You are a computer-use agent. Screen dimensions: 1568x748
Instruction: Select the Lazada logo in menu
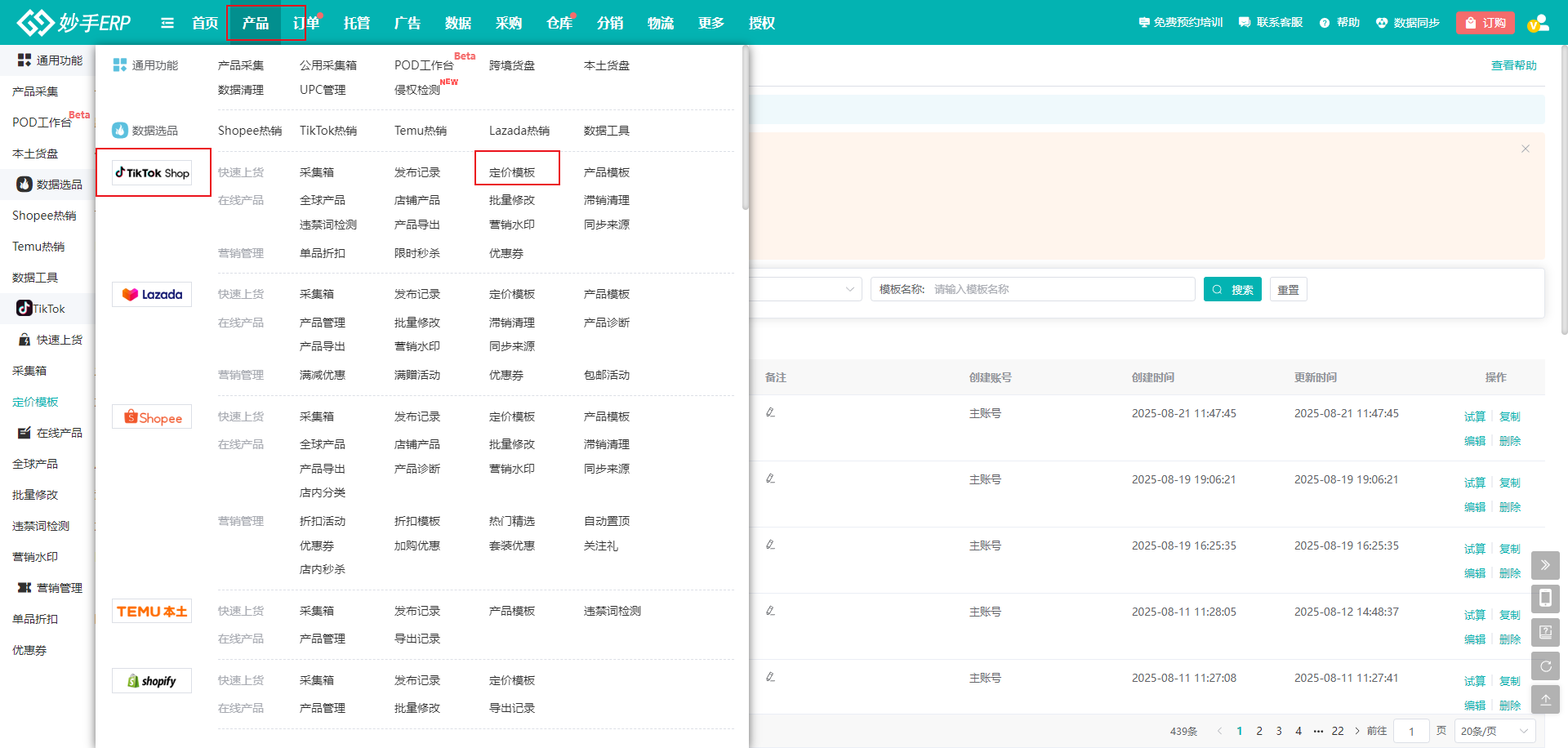[x=152, y=295]
